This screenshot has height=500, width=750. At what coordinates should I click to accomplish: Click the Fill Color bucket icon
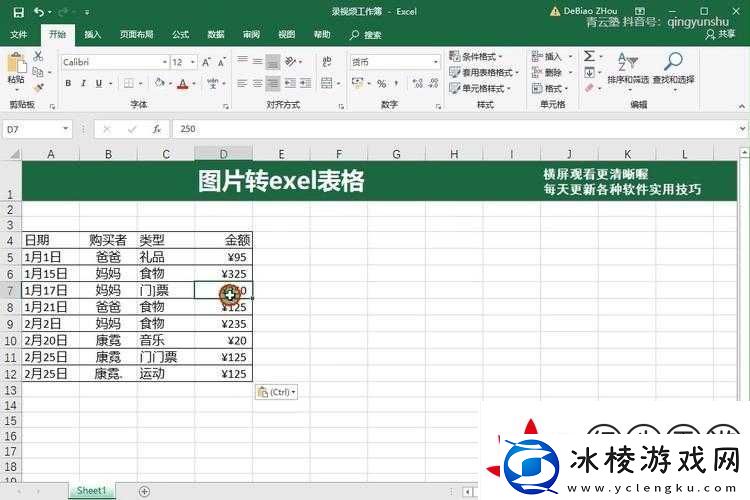[159, 83]
